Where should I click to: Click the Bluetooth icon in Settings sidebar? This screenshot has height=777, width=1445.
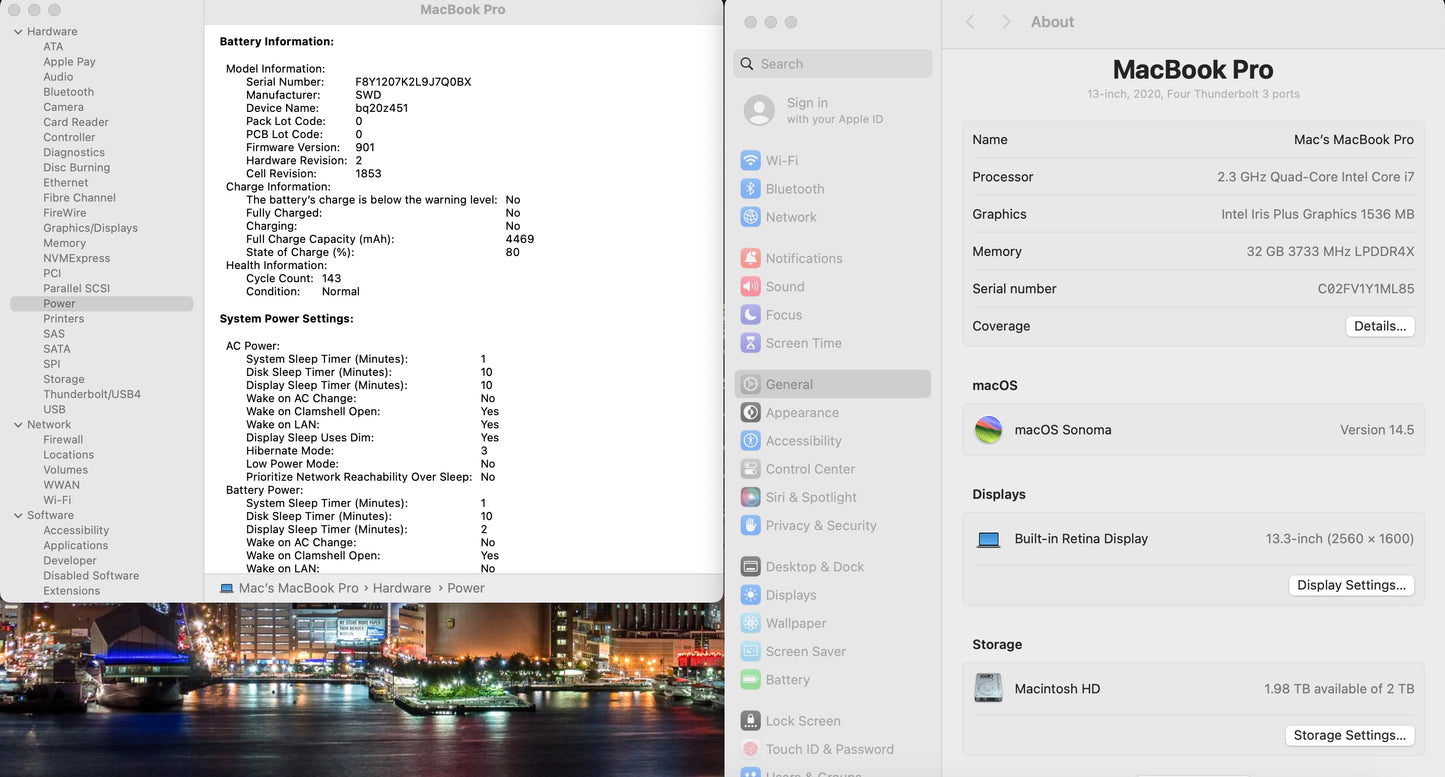pos(750,189)
